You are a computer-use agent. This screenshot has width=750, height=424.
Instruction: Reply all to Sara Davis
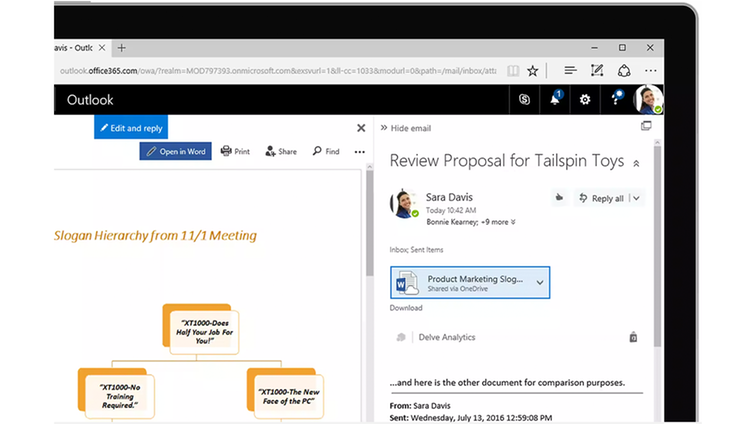pyautogui.click(x=601, y=198)
